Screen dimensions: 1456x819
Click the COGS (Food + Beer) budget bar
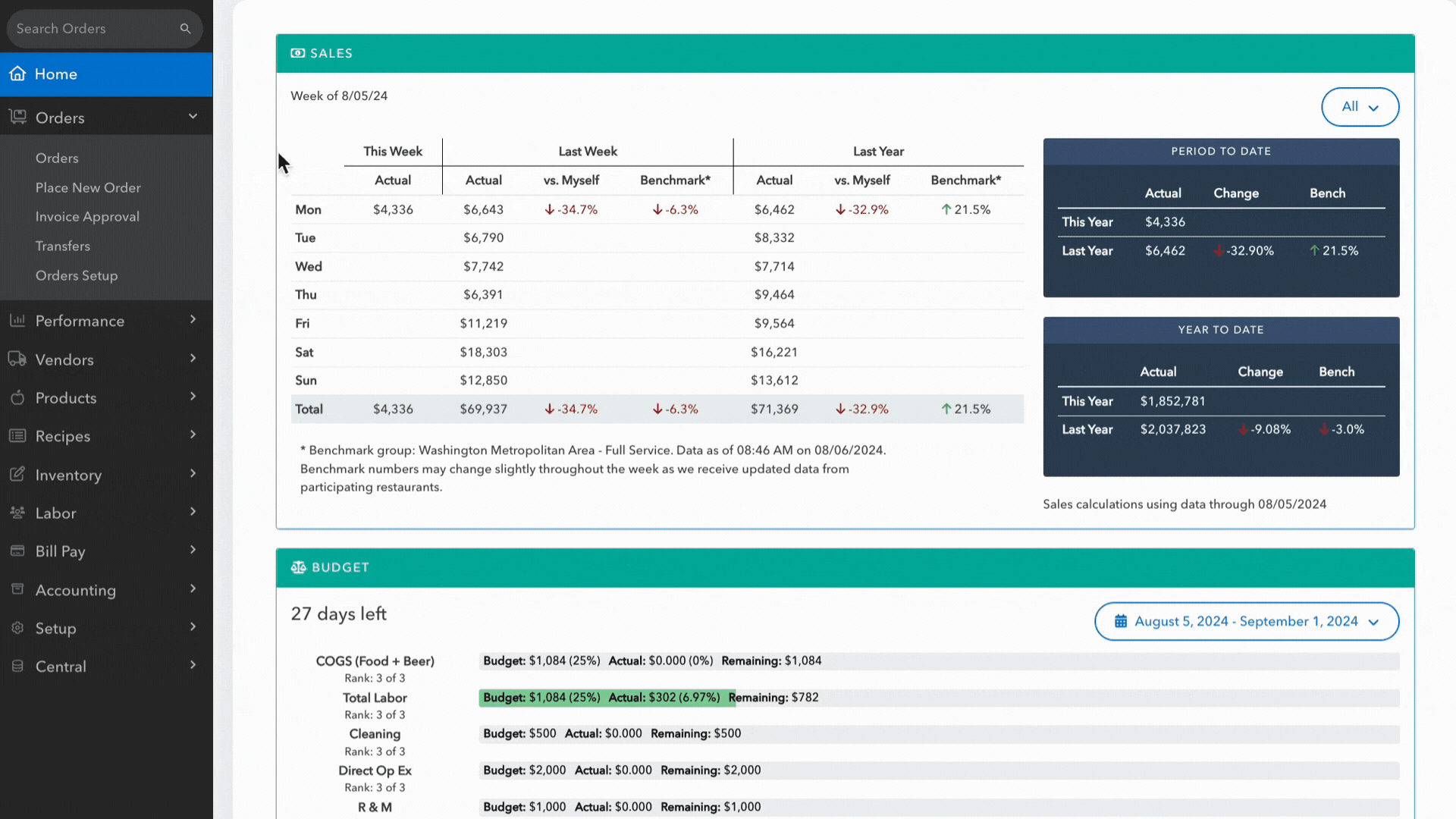click(x=939, y=661)
